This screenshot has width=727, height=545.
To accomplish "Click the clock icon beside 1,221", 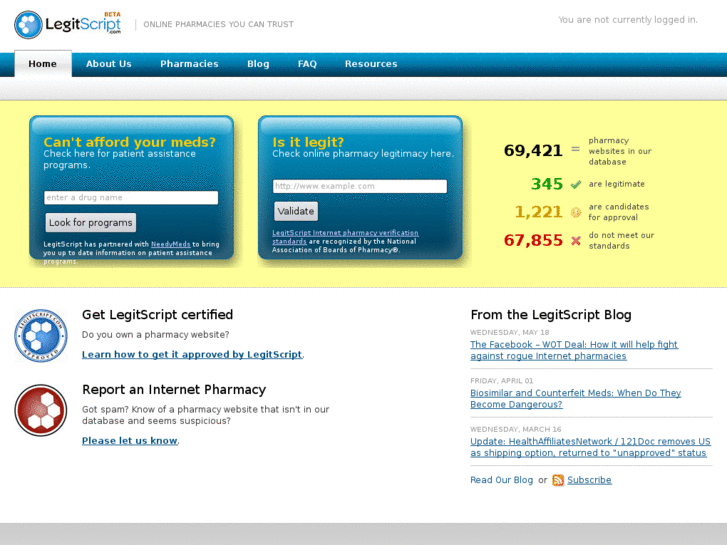I will click(576, 212).
